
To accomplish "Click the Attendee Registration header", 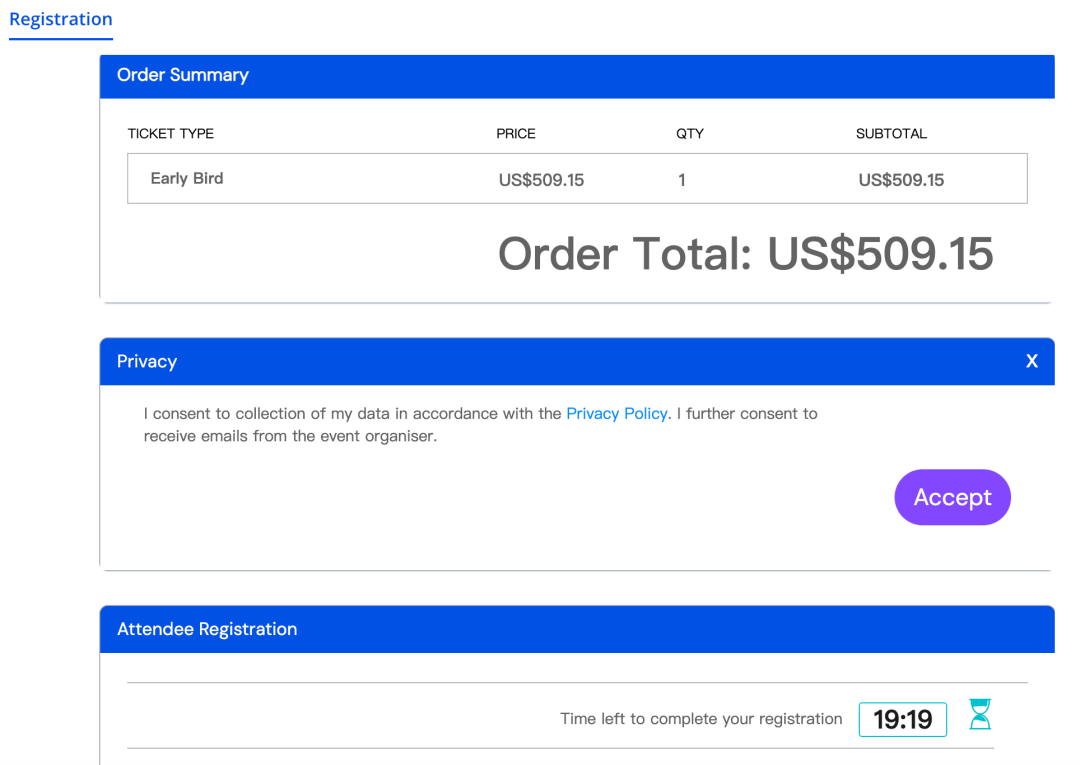I will [207, 629].
